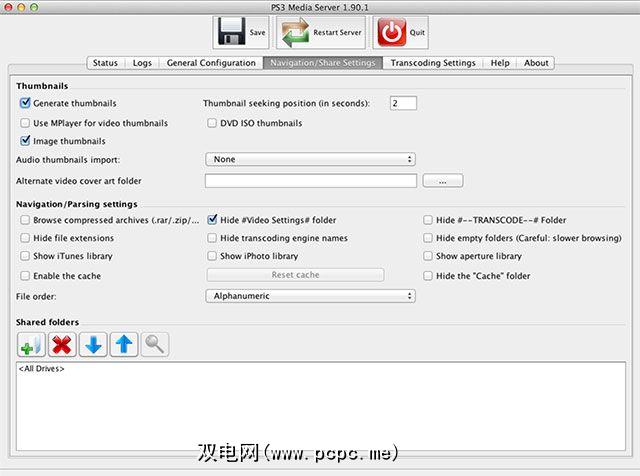Enable Use MPlayer for video thumbnails
Viewport: 640px width, 476px height.
click(x=25, y=123)
